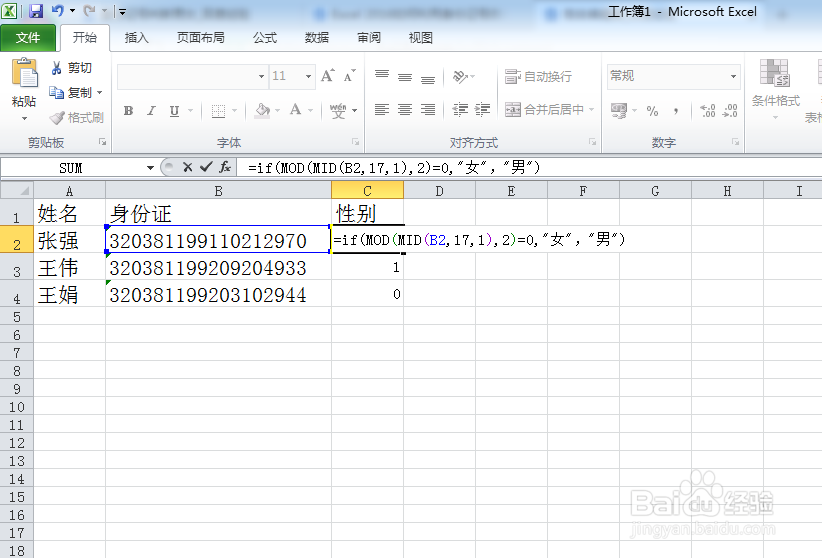This screenshot has height=558, width=822.
Task: Click the 合并后居中 merge and center button
Action: pos(544,110)
